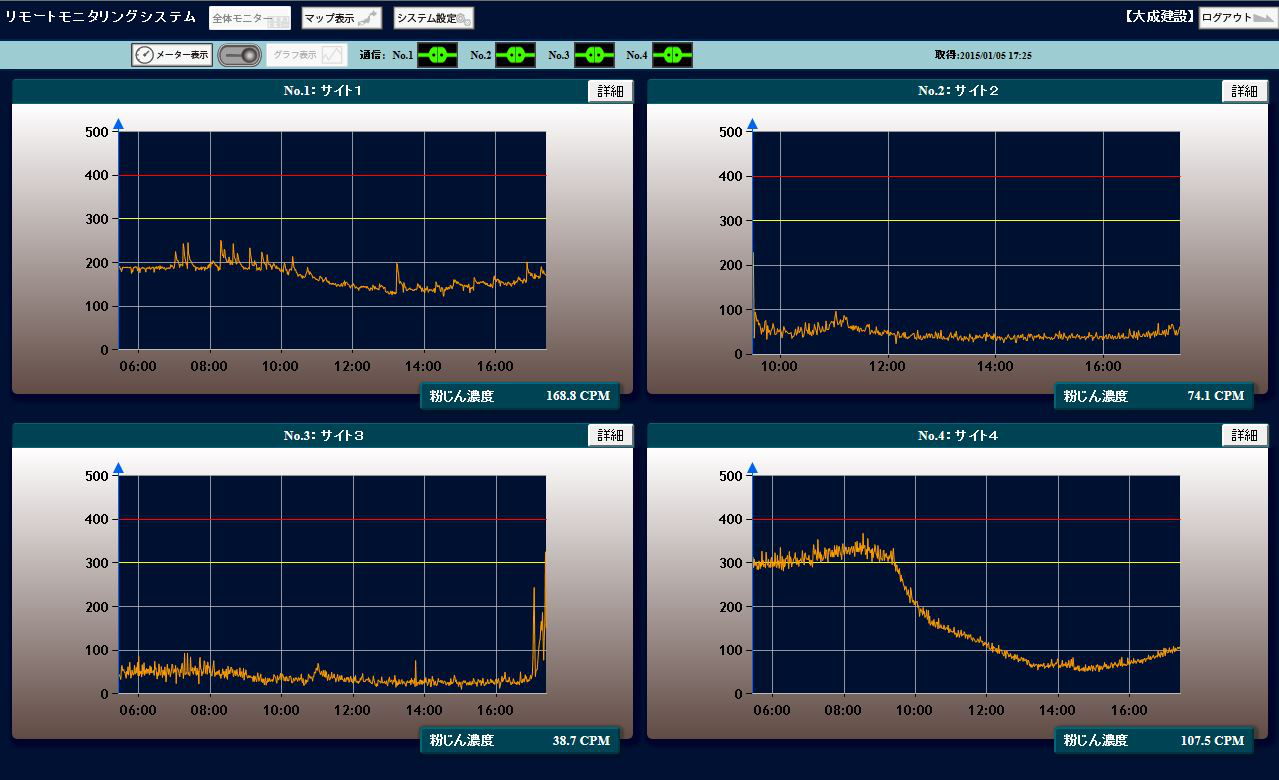This screenshot has height=780, width=1279.
Task: Click the リモートモニタリングシステム title
Action: [100, 17]
